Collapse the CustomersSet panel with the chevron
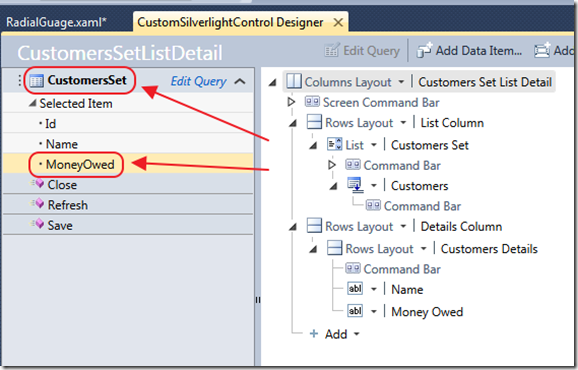The width and height of the screenshot is (578, 370). (x=240, y=81)
